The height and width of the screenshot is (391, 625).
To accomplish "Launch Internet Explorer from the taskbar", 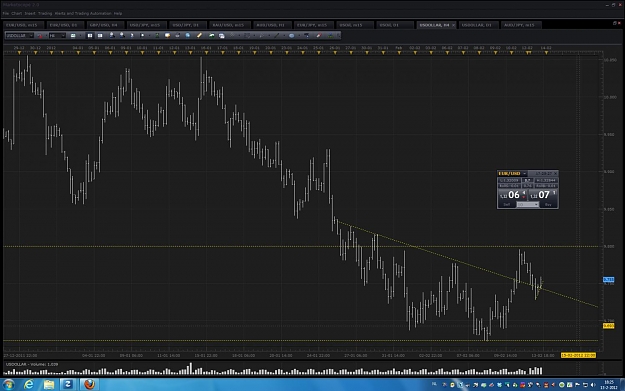I will [x=29, y=385].
